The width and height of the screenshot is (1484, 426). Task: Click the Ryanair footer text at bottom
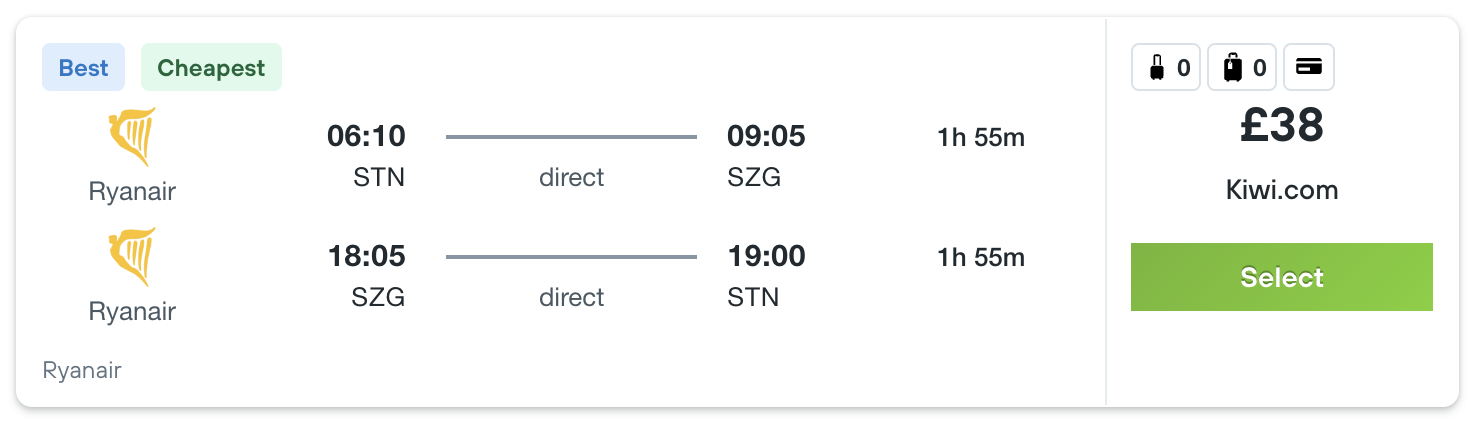point(82,371)
